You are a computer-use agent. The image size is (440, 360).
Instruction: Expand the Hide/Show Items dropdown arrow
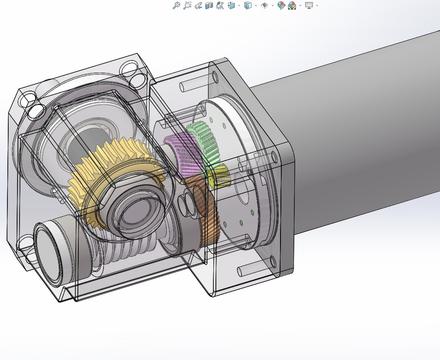[x=273, y=5]
